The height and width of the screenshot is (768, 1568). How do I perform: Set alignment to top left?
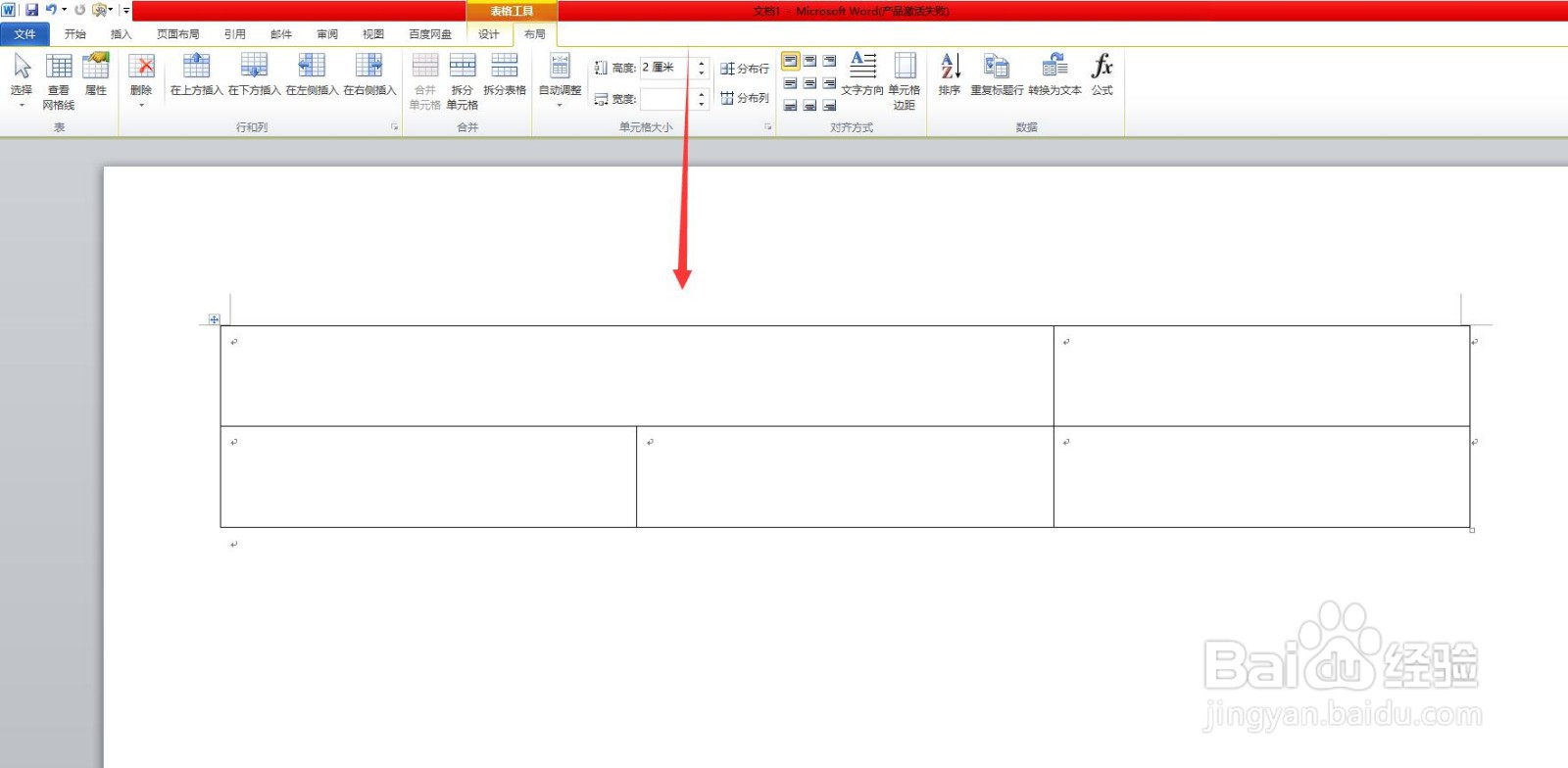click(x=790, y=61)
